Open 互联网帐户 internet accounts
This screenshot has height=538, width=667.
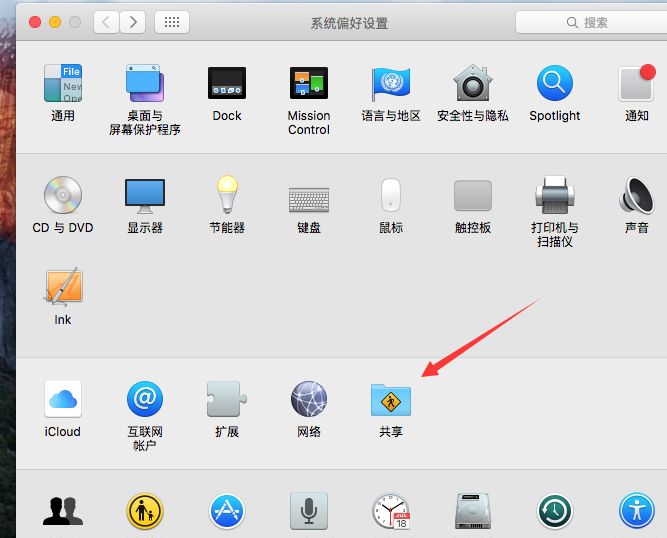145,399
